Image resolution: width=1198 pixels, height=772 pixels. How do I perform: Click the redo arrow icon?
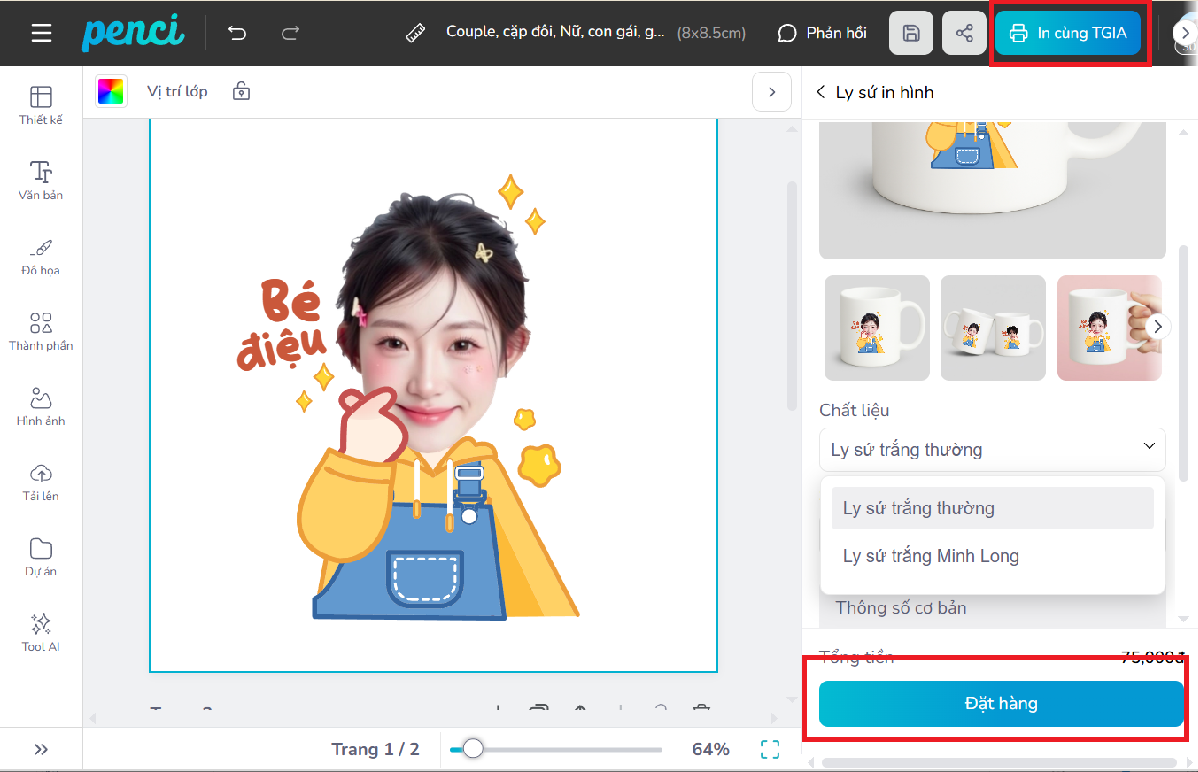click(x=290, y=33)
